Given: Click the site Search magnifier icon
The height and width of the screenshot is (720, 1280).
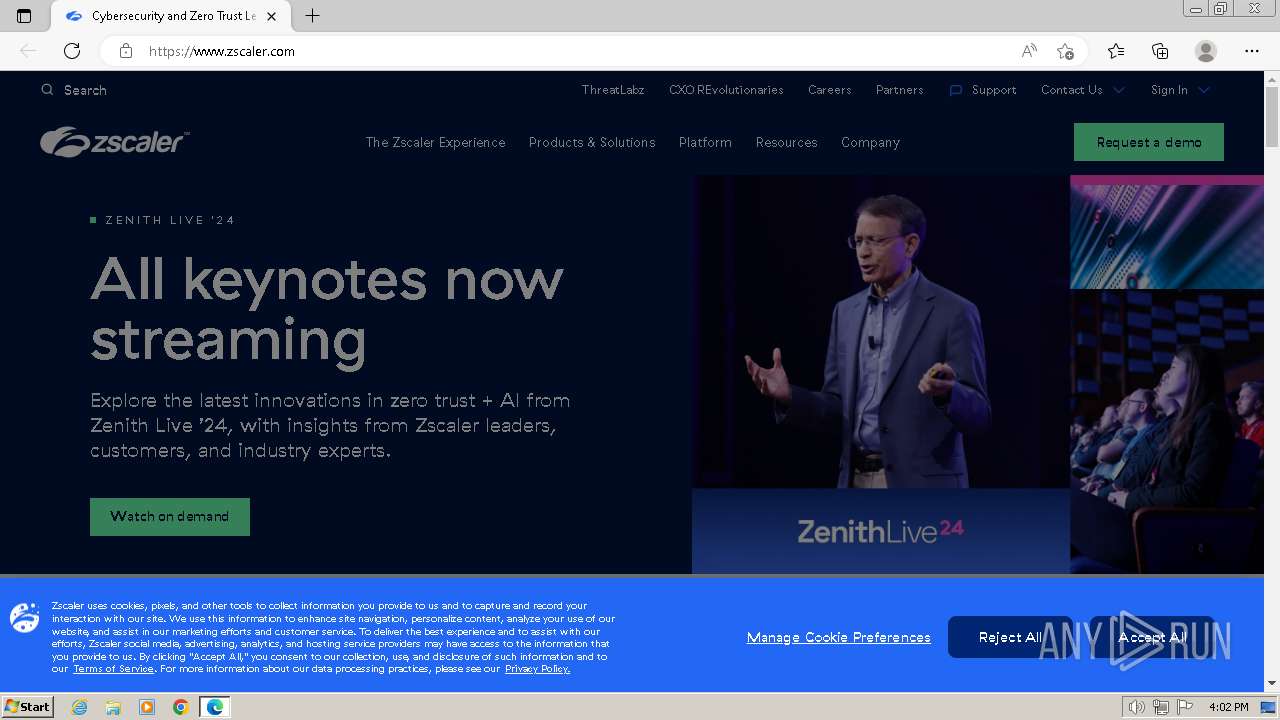Looking at the screenshot, I should click(47, 90).
